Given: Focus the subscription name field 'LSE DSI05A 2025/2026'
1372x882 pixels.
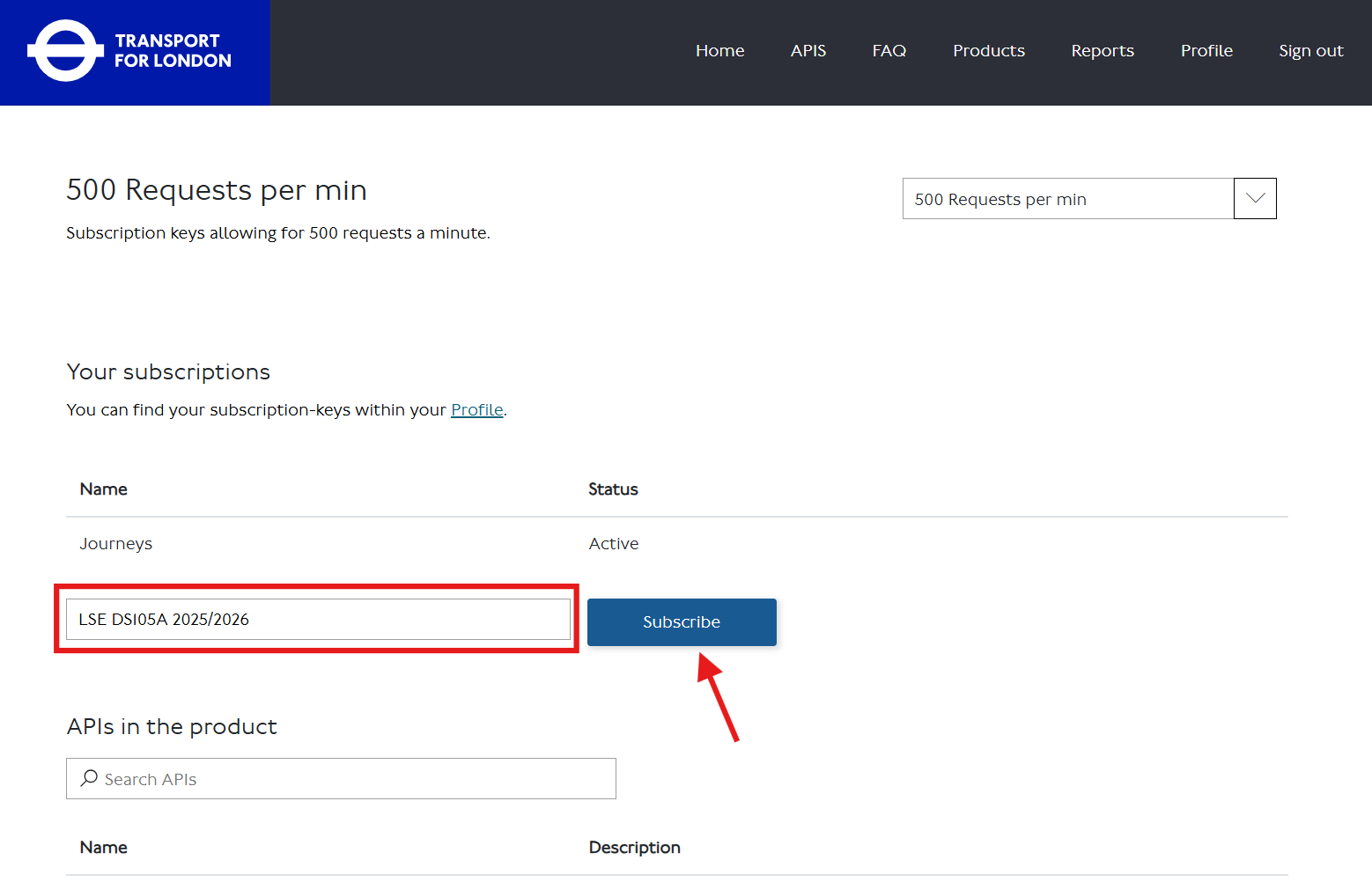Looking at the screenshot, I should 317,620.
